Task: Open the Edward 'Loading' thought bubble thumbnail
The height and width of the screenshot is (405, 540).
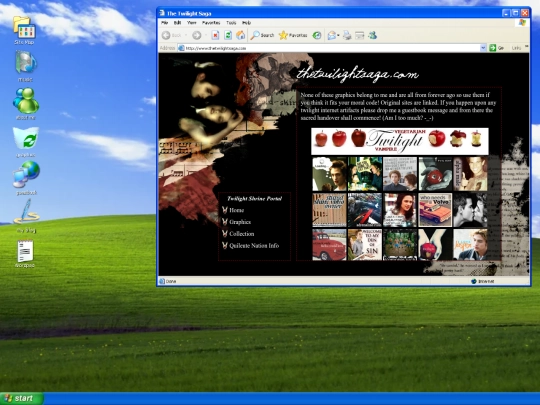Action: click(329, 174)
